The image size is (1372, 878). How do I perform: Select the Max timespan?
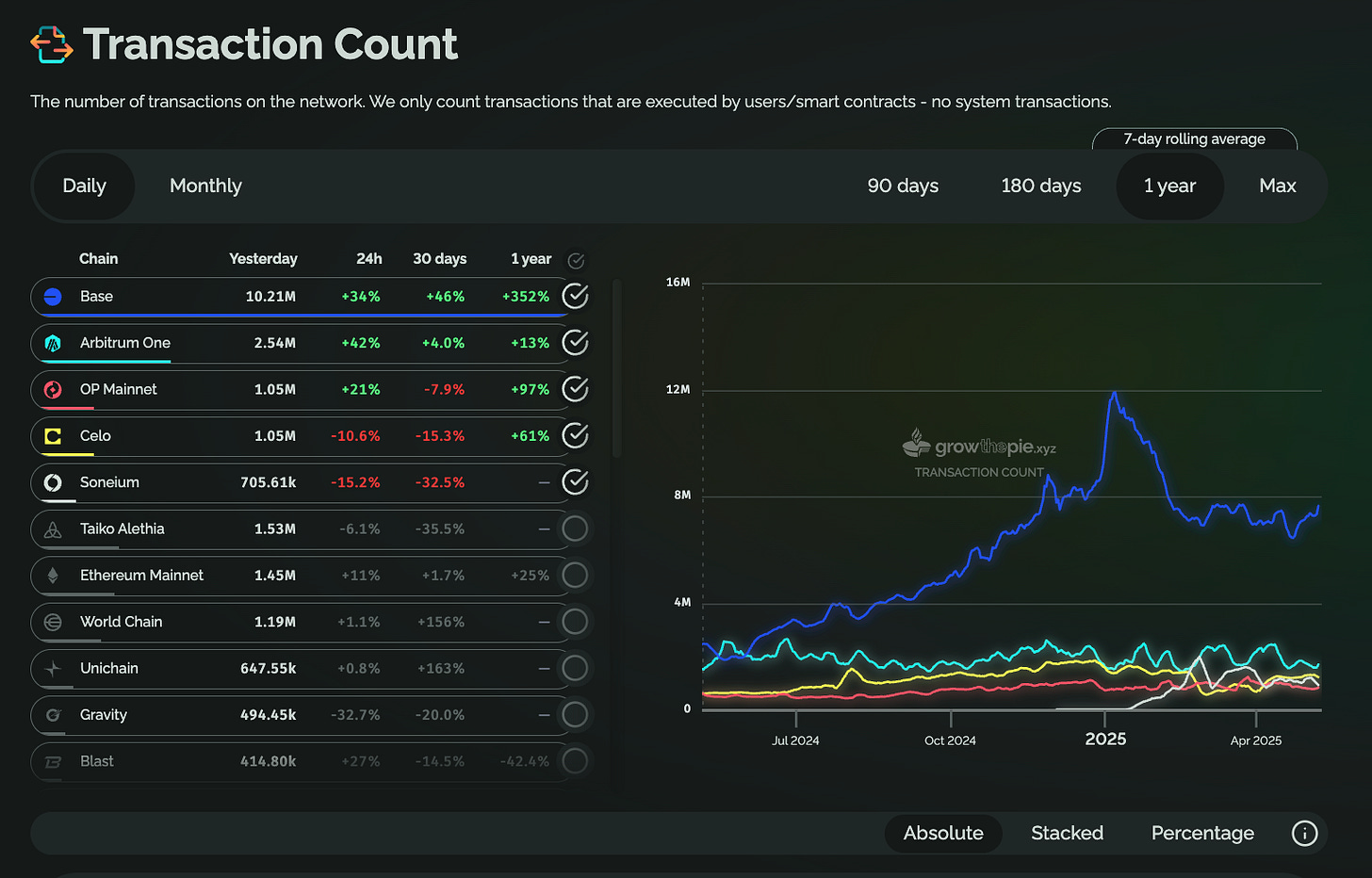click(x=1278, y=186)
